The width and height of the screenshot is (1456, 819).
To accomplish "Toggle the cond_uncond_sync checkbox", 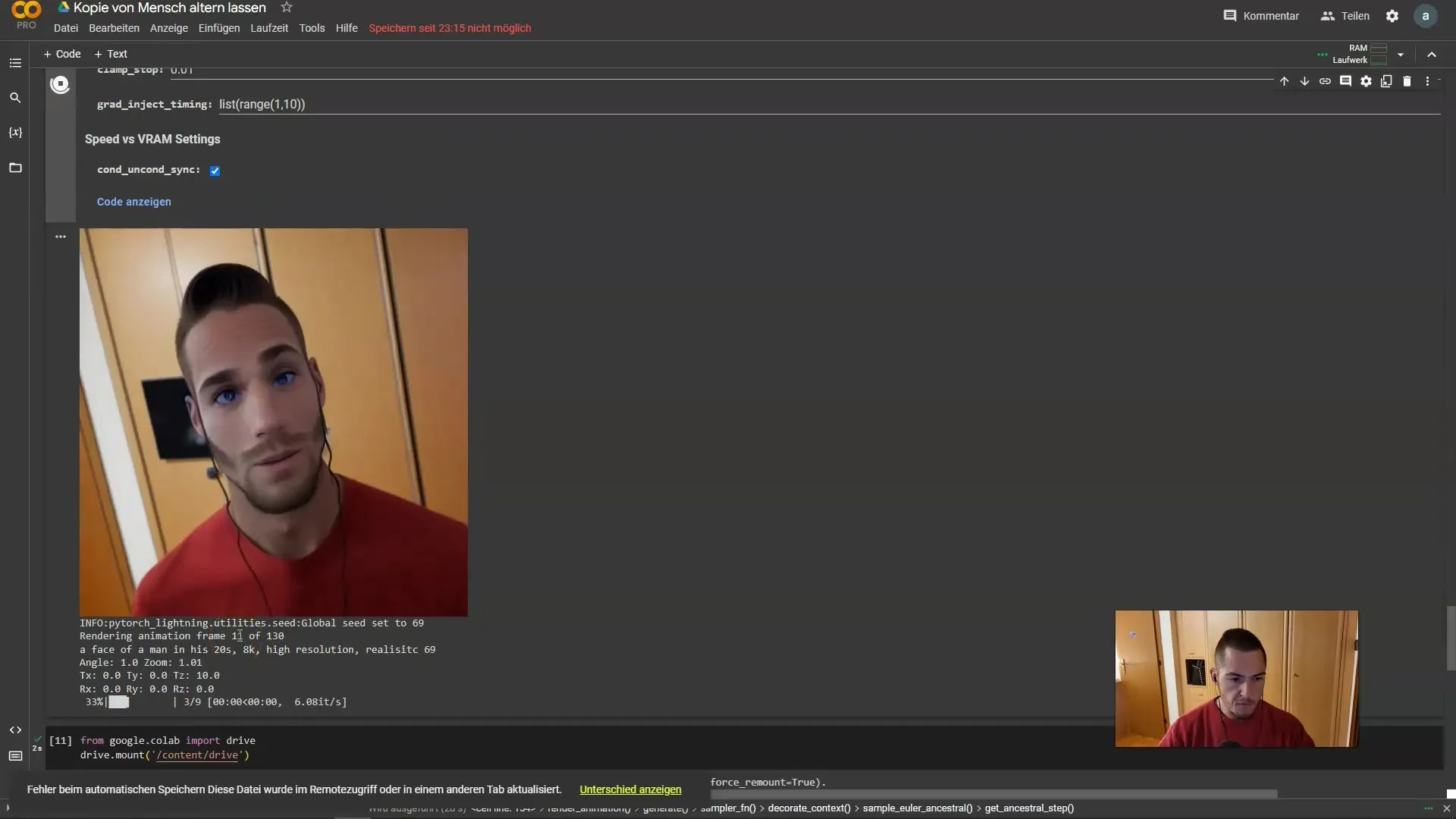I will click(x=215, y=171).
